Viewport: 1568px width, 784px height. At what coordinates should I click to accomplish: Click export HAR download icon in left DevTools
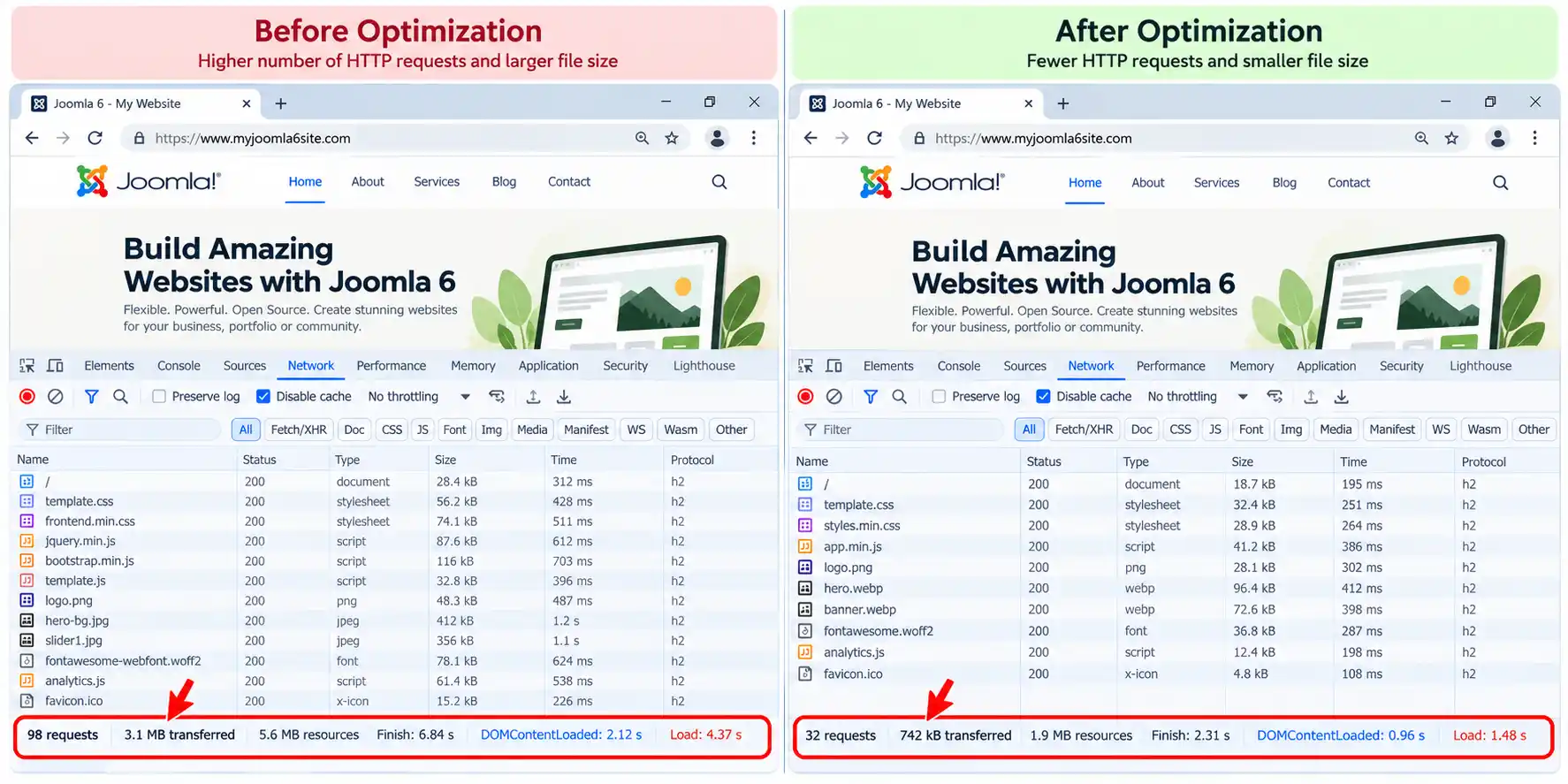(564, 396)
